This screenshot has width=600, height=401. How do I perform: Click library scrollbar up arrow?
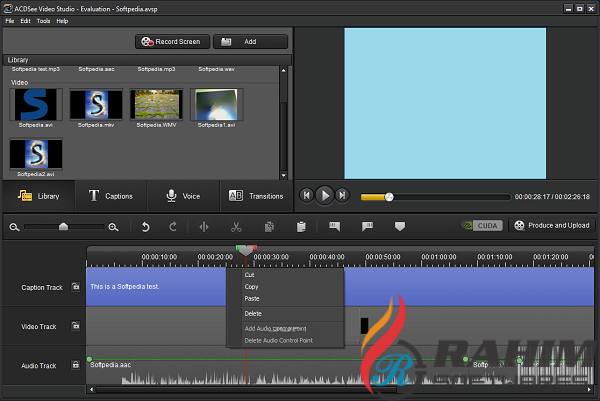[284, 70]
